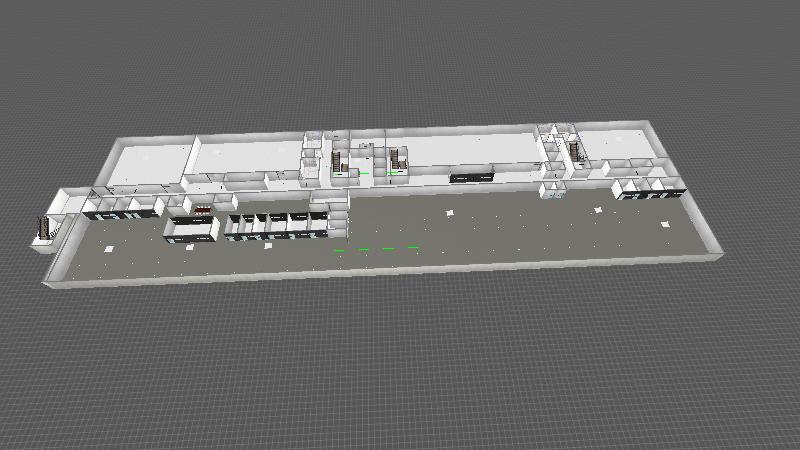Click the red object inside the small room

pos(203,210)
